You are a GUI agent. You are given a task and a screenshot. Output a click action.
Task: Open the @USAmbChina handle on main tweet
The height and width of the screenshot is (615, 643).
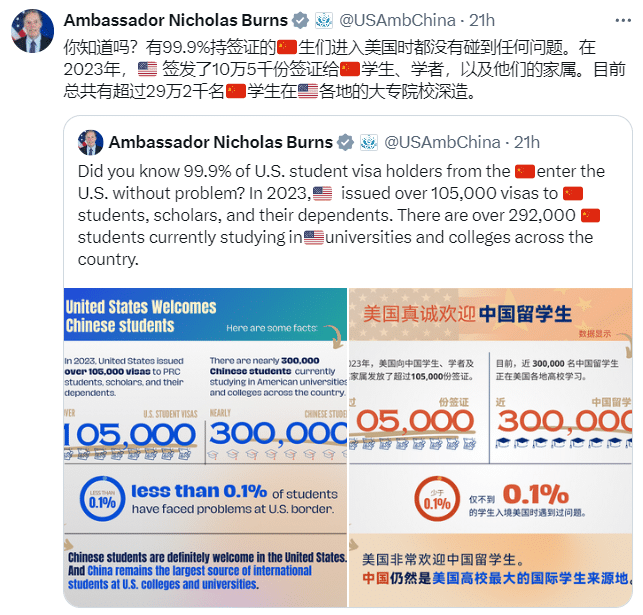[x=397, y=20]
